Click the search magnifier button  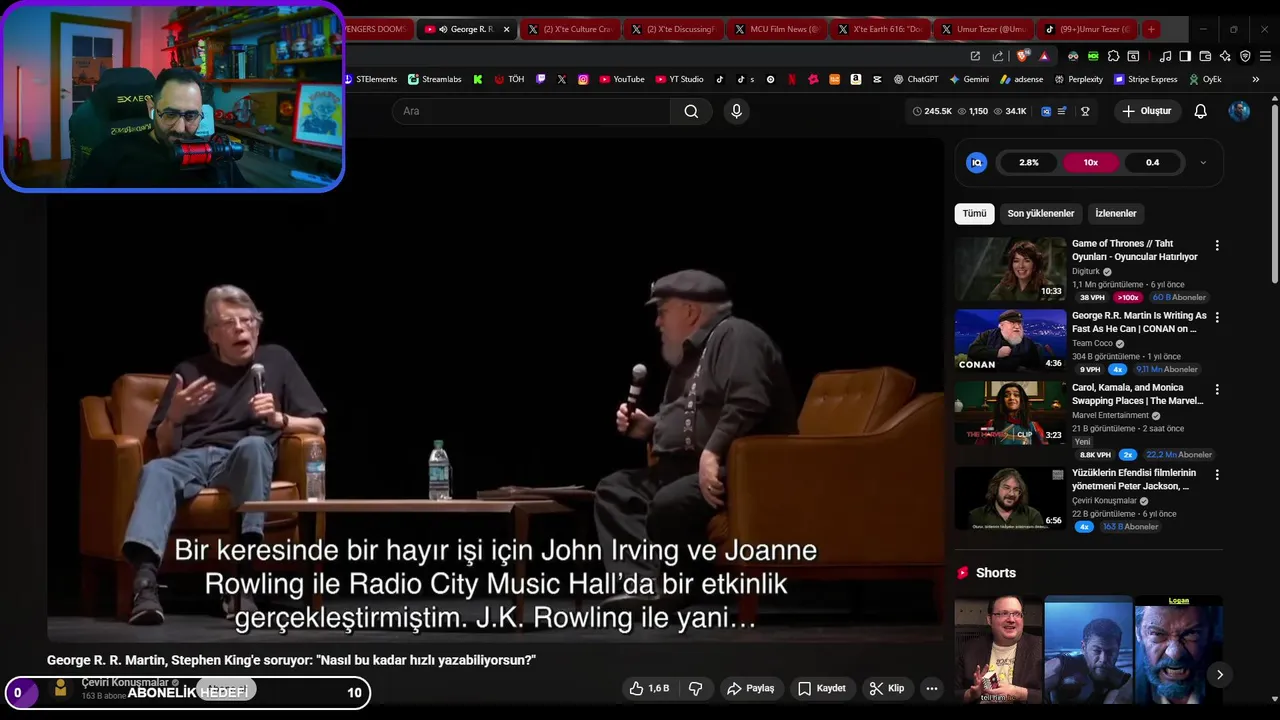click(x=691, y=111)
